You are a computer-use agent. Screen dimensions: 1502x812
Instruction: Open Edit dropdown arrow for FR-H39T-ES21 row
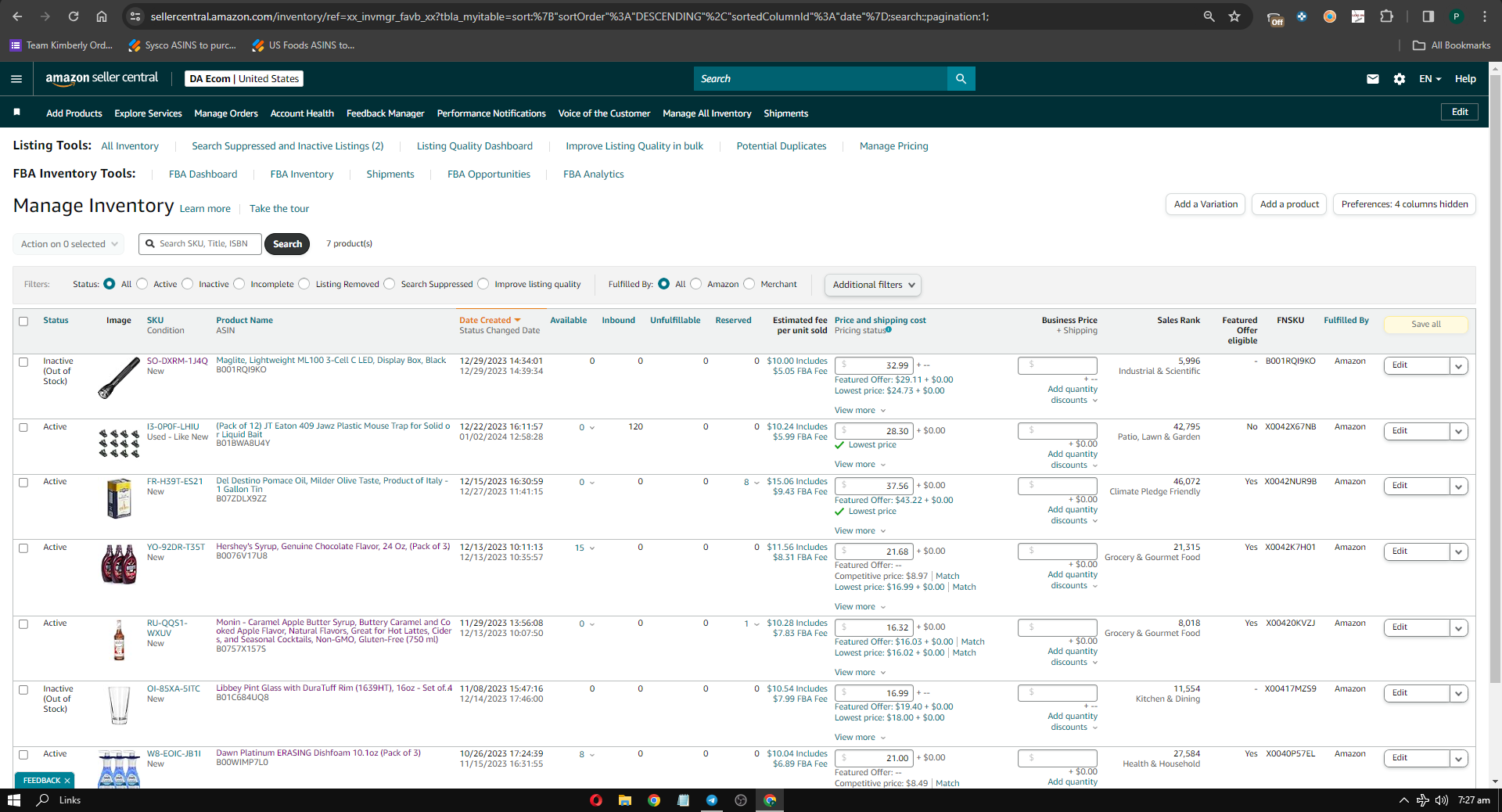(x=1459, y=487)
